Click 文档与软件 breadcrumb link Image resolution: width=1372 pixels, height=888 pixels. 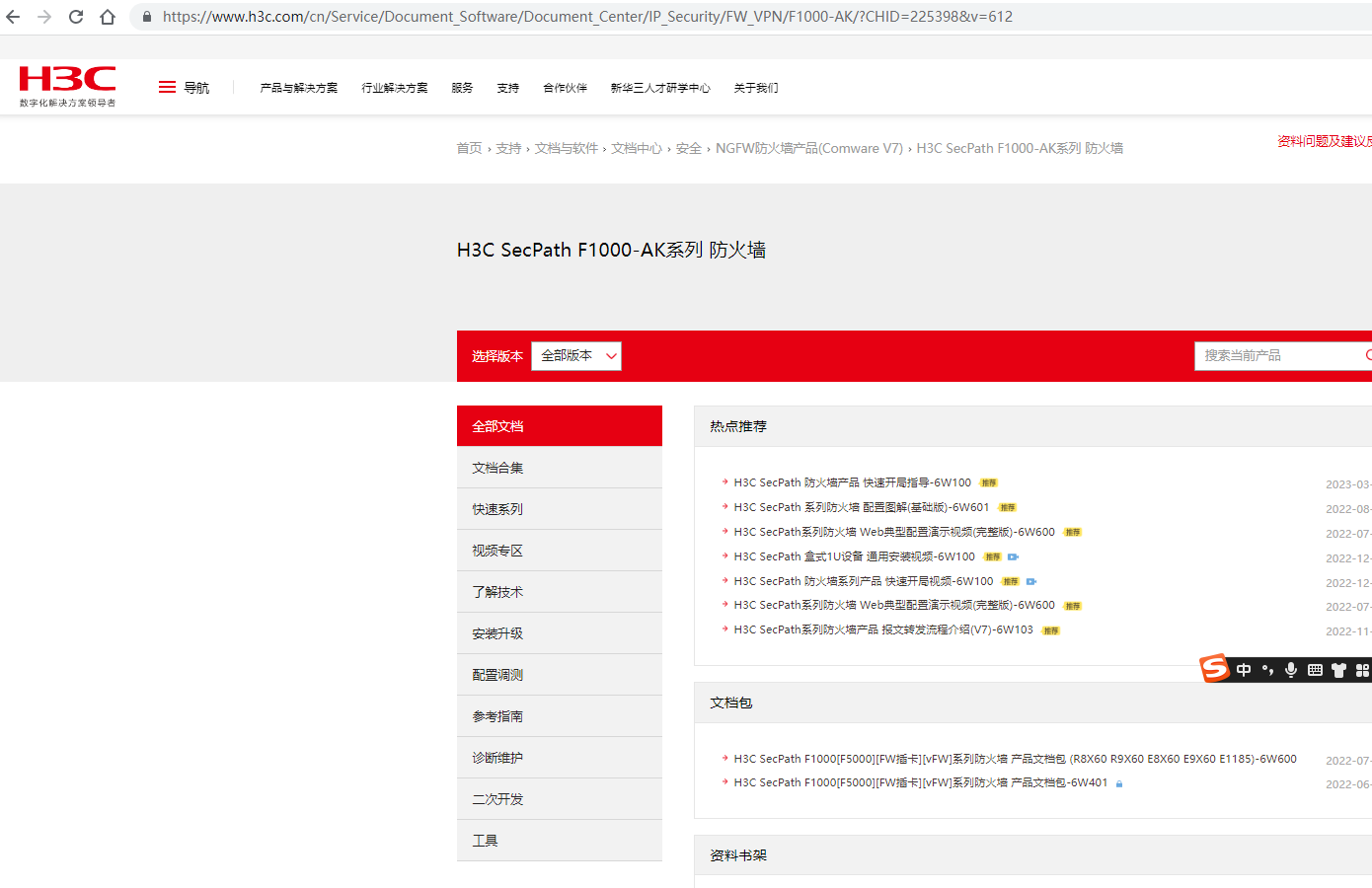[x=567, y=148]
